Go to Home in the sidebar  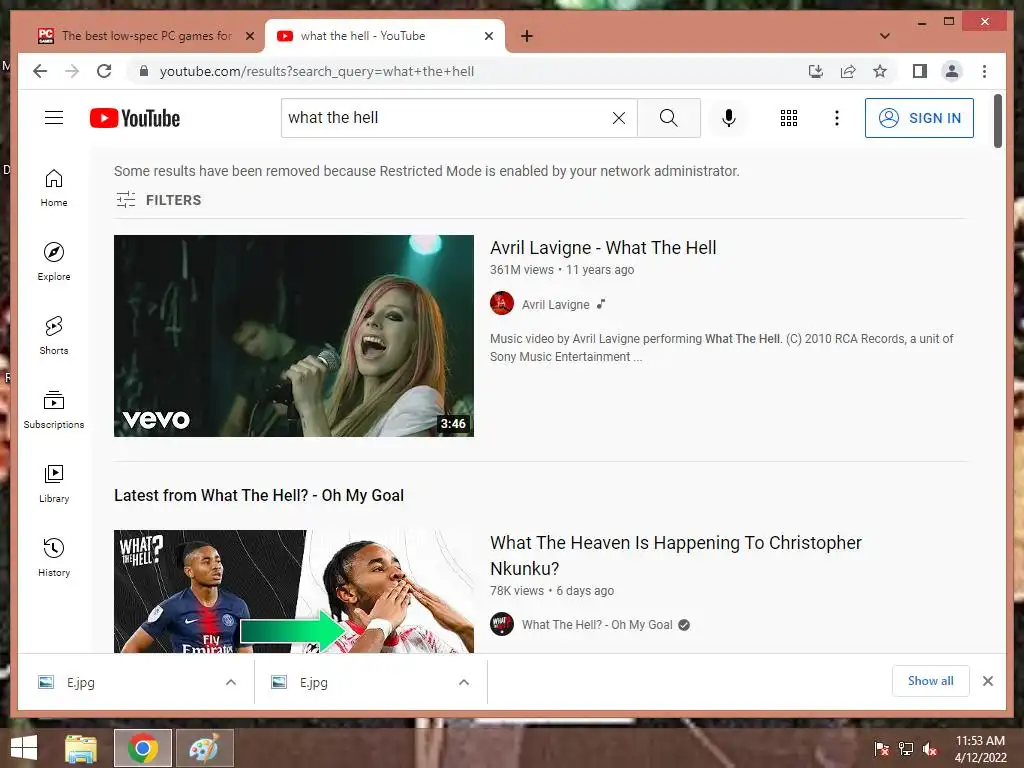[54, 188]
